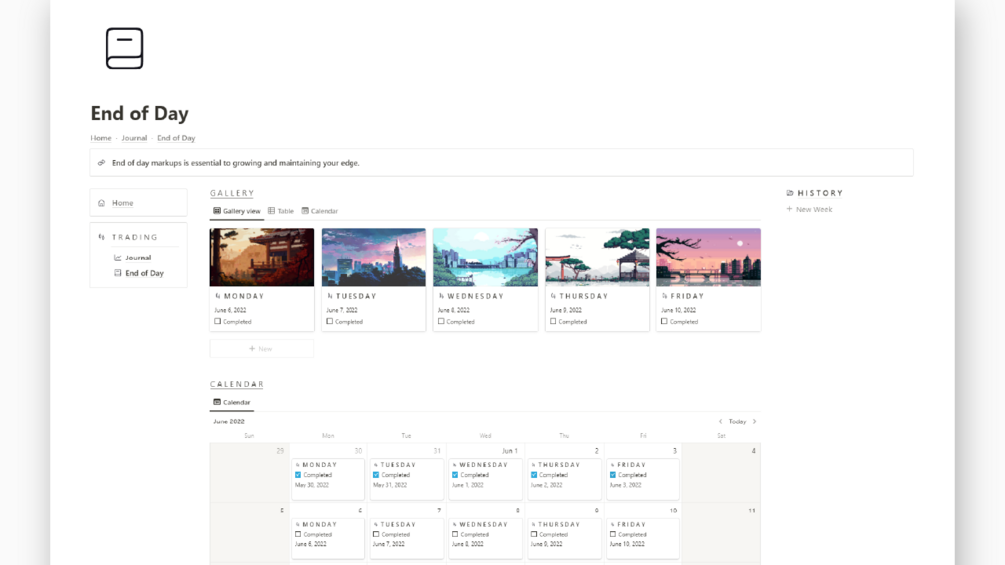
Task: Open the Journal breadcrumb link
Action: click(x=134, y=138)
